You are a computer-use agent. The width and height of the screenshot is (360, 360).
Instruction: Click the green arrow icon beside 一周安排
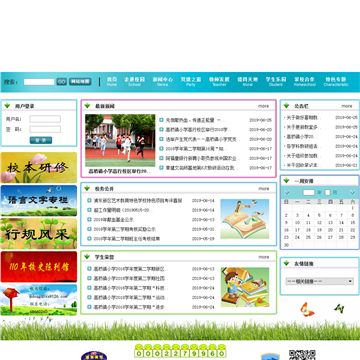tap(286, 181)
